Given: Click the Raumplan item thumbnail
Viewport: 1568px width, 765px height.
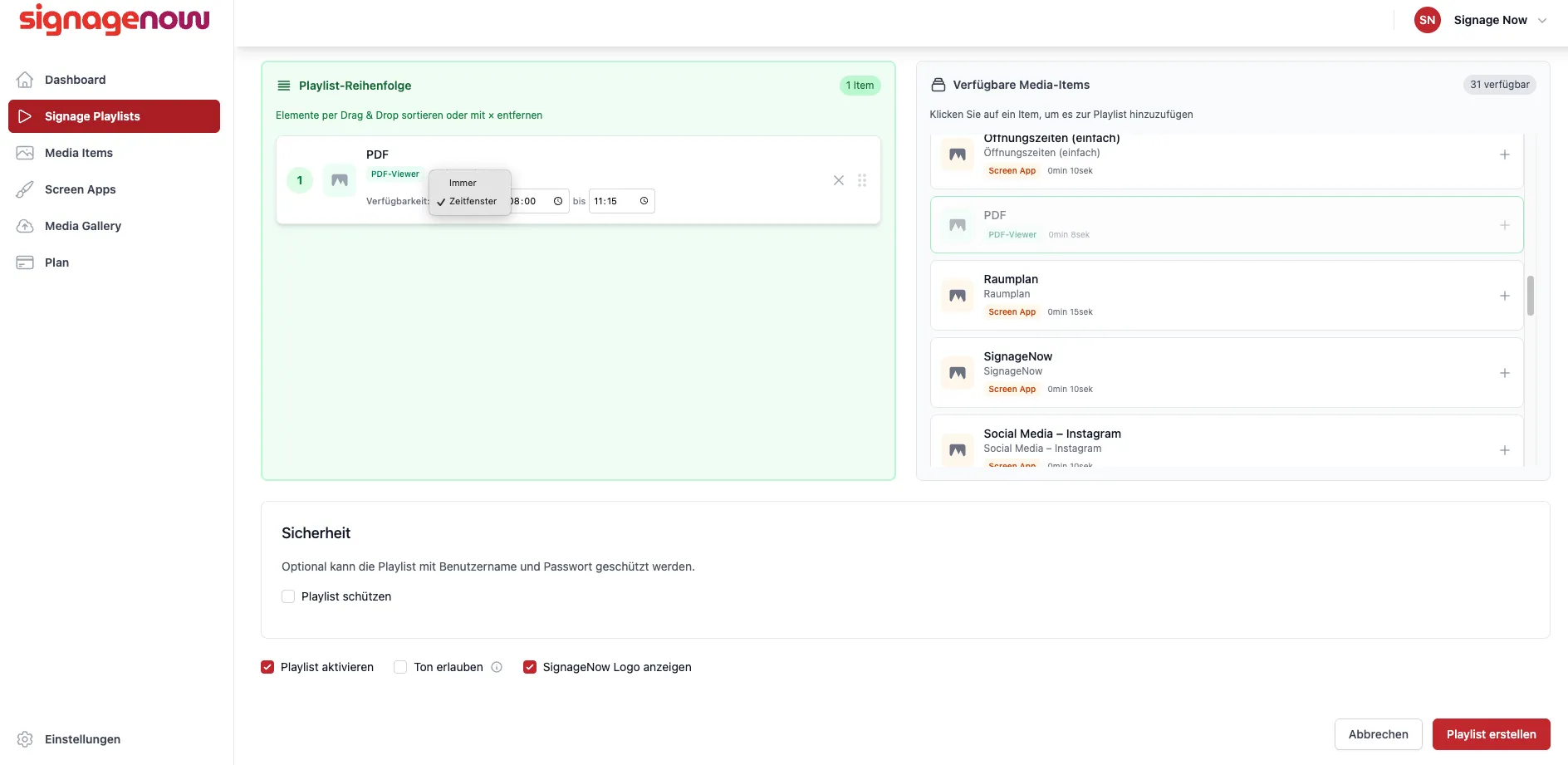Looking at the screenshot, I should click(x=958, y=296).
